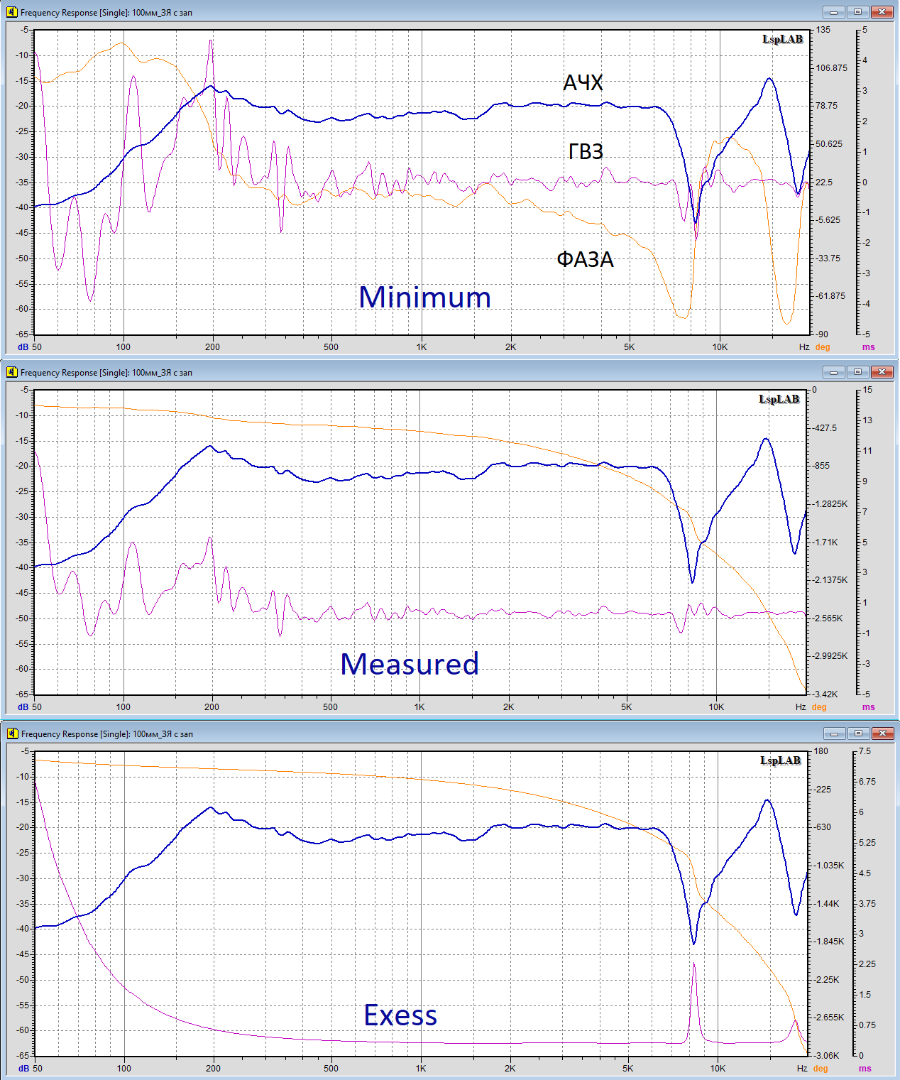This screenshot has height=1080, width=900.
Task: Click the LspLAB logo in the top graph
Action: [x=779, y=39]
